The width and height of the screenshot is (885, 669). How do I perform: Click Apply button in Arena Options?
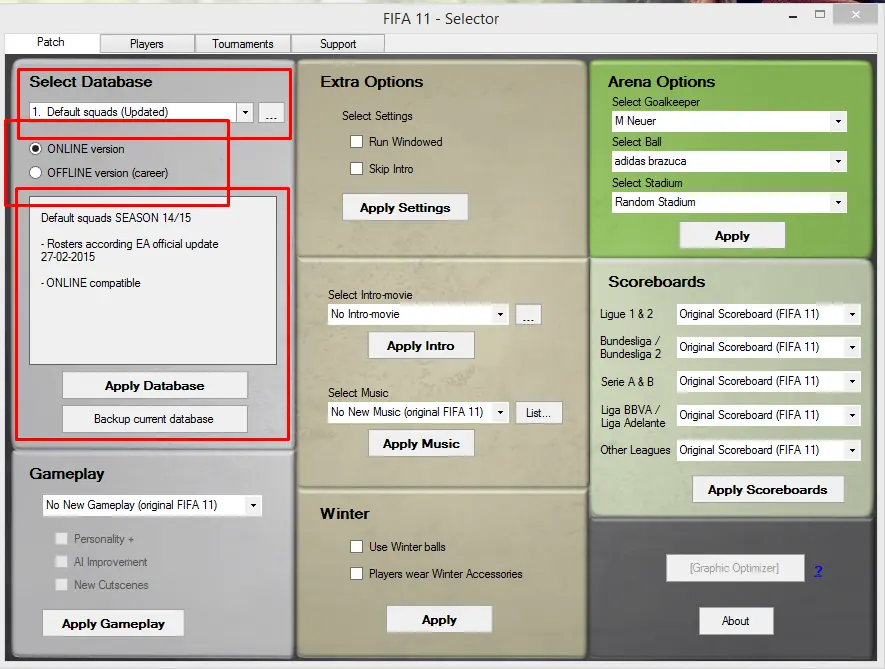[x=732, y=235]
